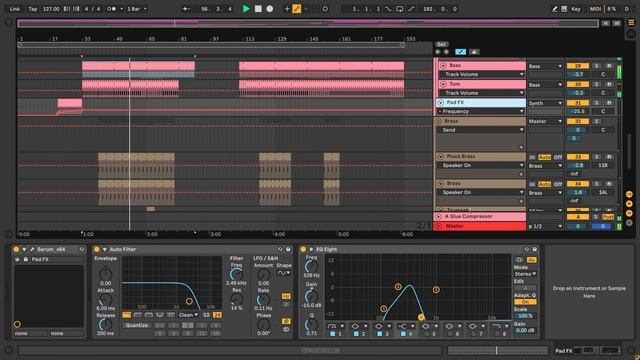The image size is (640, 360).
Task: Click the Set locator button
Action: (442, 44)
